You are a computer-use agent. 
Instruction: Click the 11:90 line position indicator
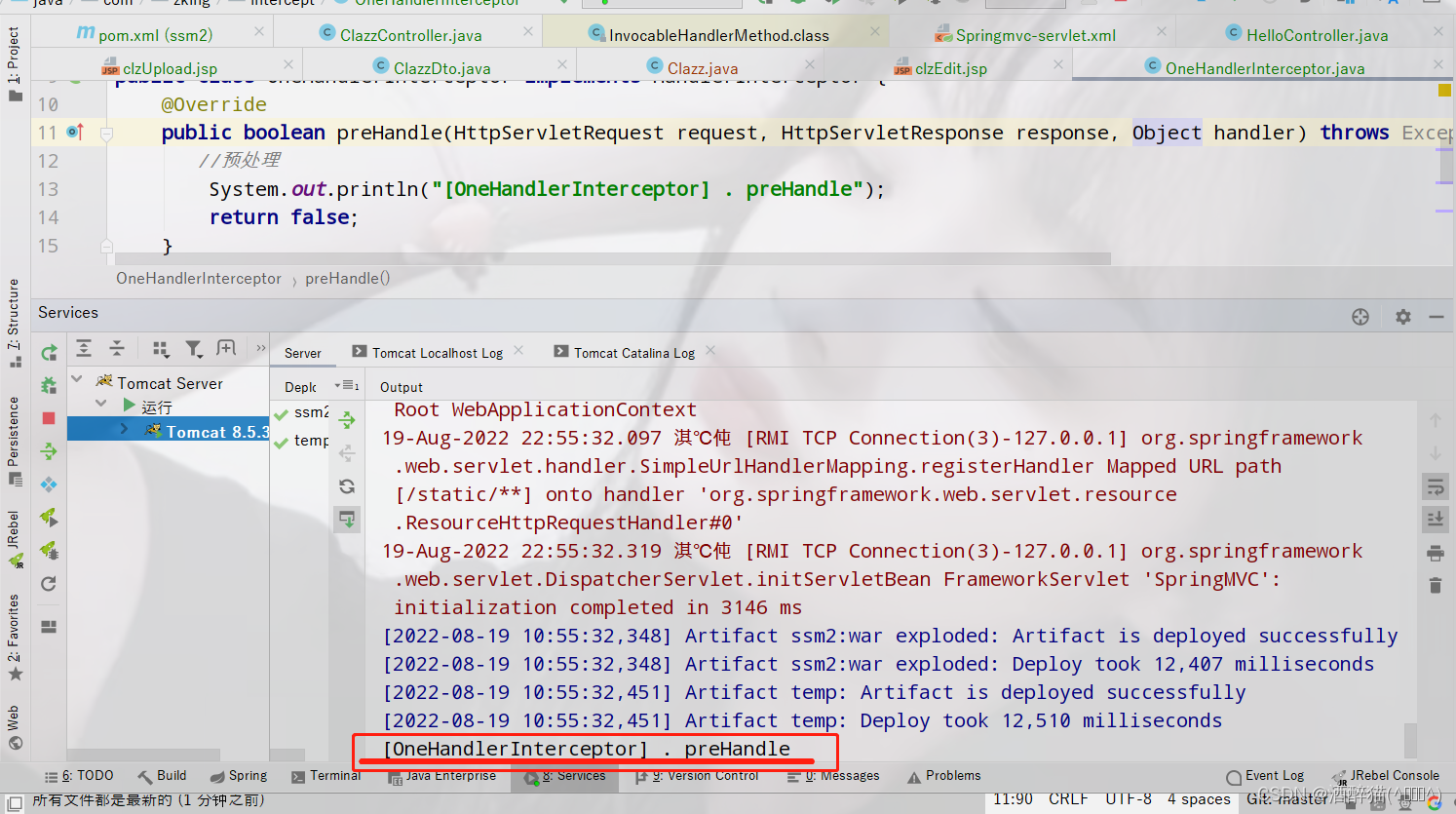pyautogui.click(x=1015, y=797)
